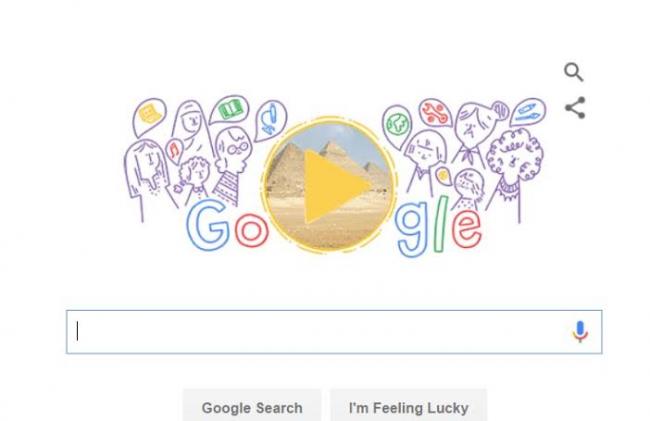The width and height of the screenshot is (650, 421).
Task: Click the red music note speech bubble
Action: coord(175,151)
